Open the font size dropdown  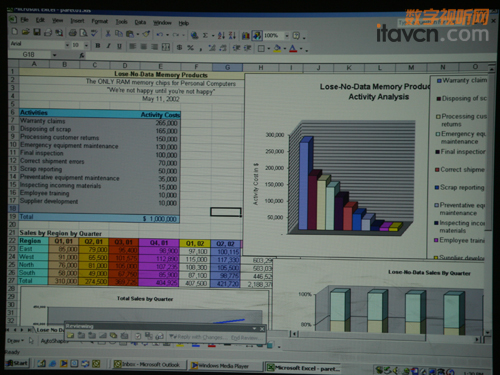86,45
